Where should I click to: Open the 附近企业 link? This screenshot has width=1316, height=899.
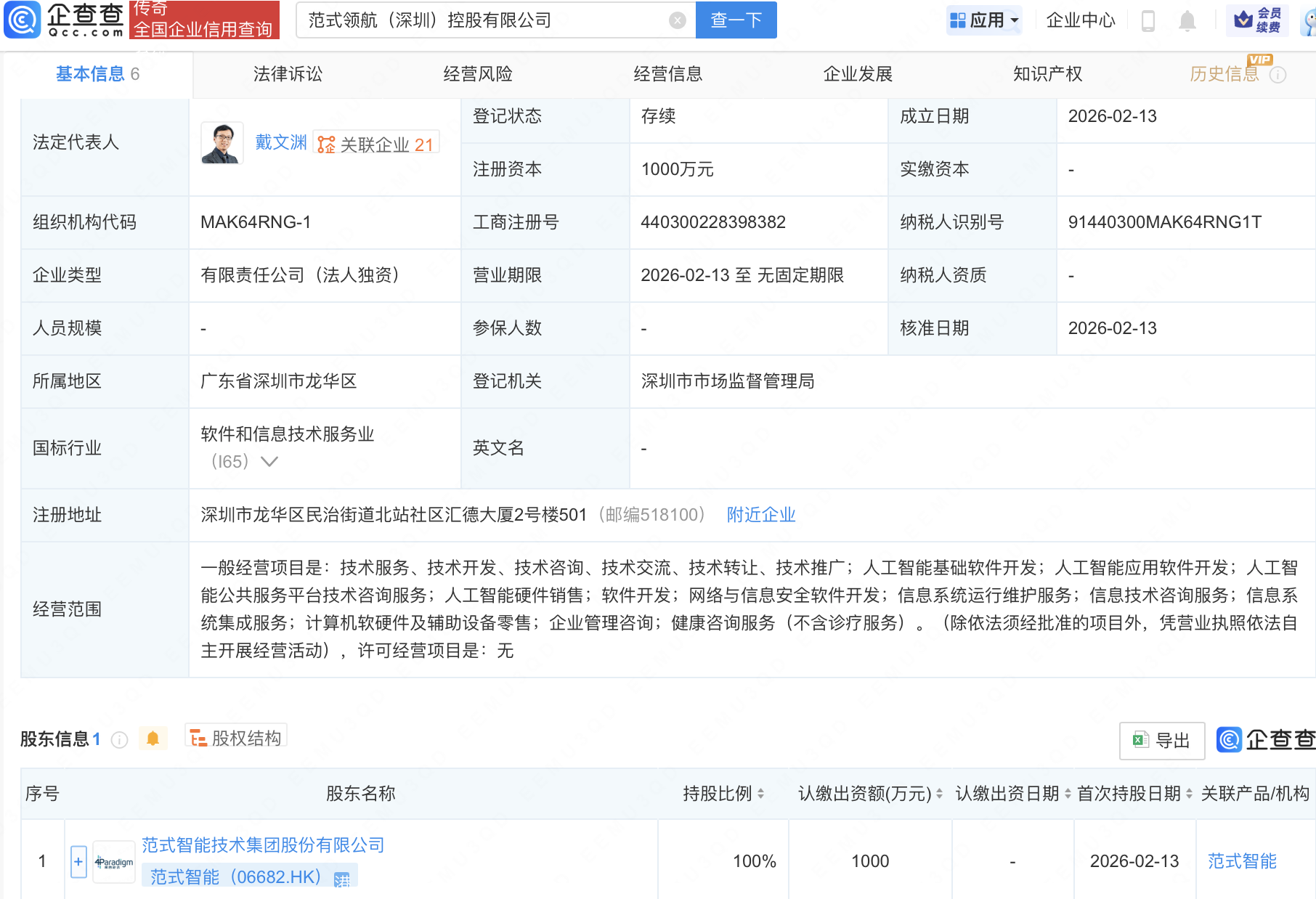pos(760,514)
